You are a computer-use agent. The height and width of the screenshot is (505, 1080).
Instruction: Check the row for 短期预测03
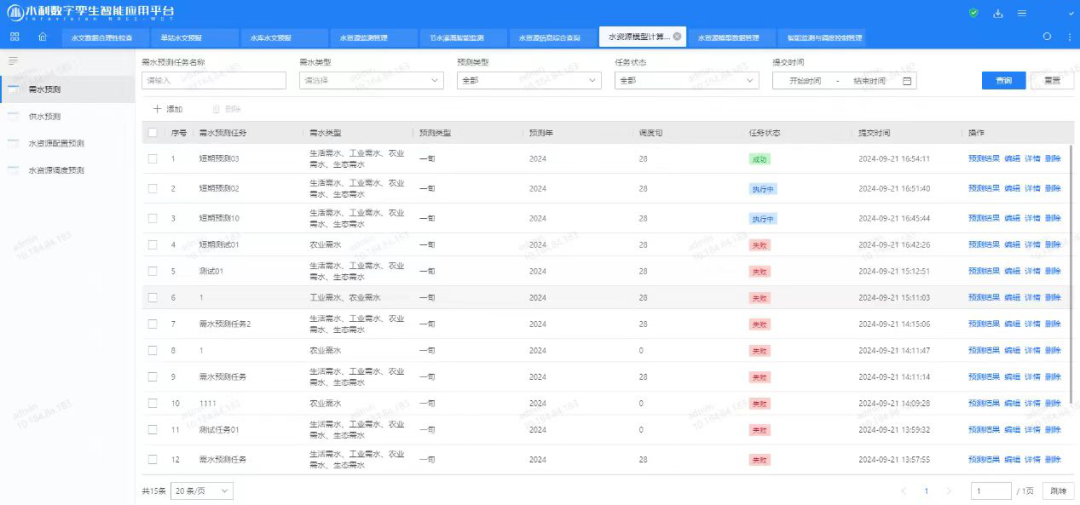tap(153, 158)
